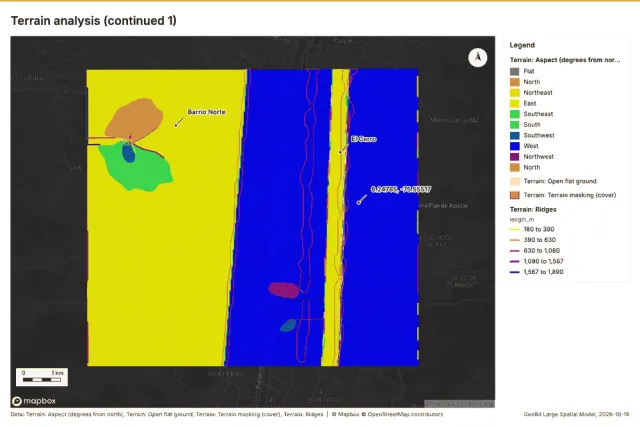Click the Mapbox logo on the map
Viewport: 640px width, 427px height.
click(34, 401)
